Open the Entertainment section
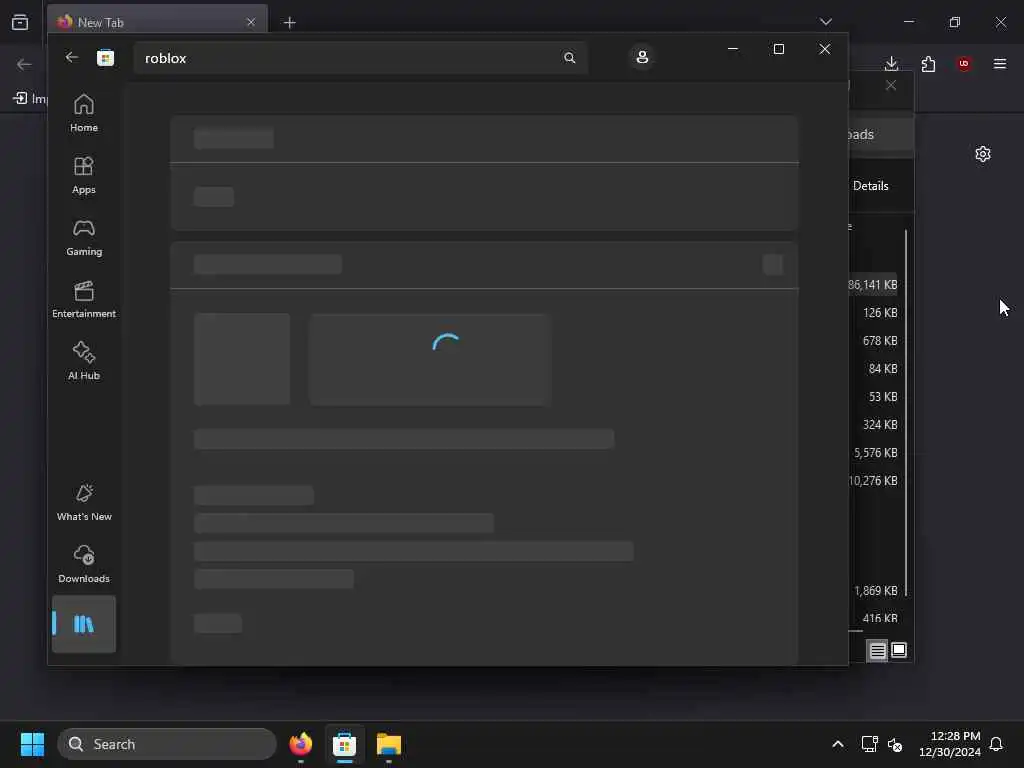 84,299
